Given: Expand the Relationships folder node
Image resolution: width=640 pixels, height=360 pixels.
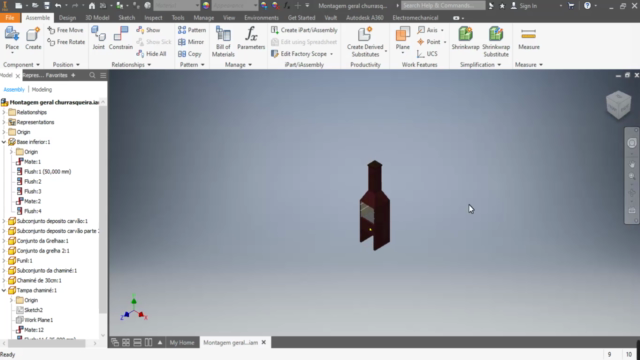Looking at the screenshot, I should (x=4, y=112).
